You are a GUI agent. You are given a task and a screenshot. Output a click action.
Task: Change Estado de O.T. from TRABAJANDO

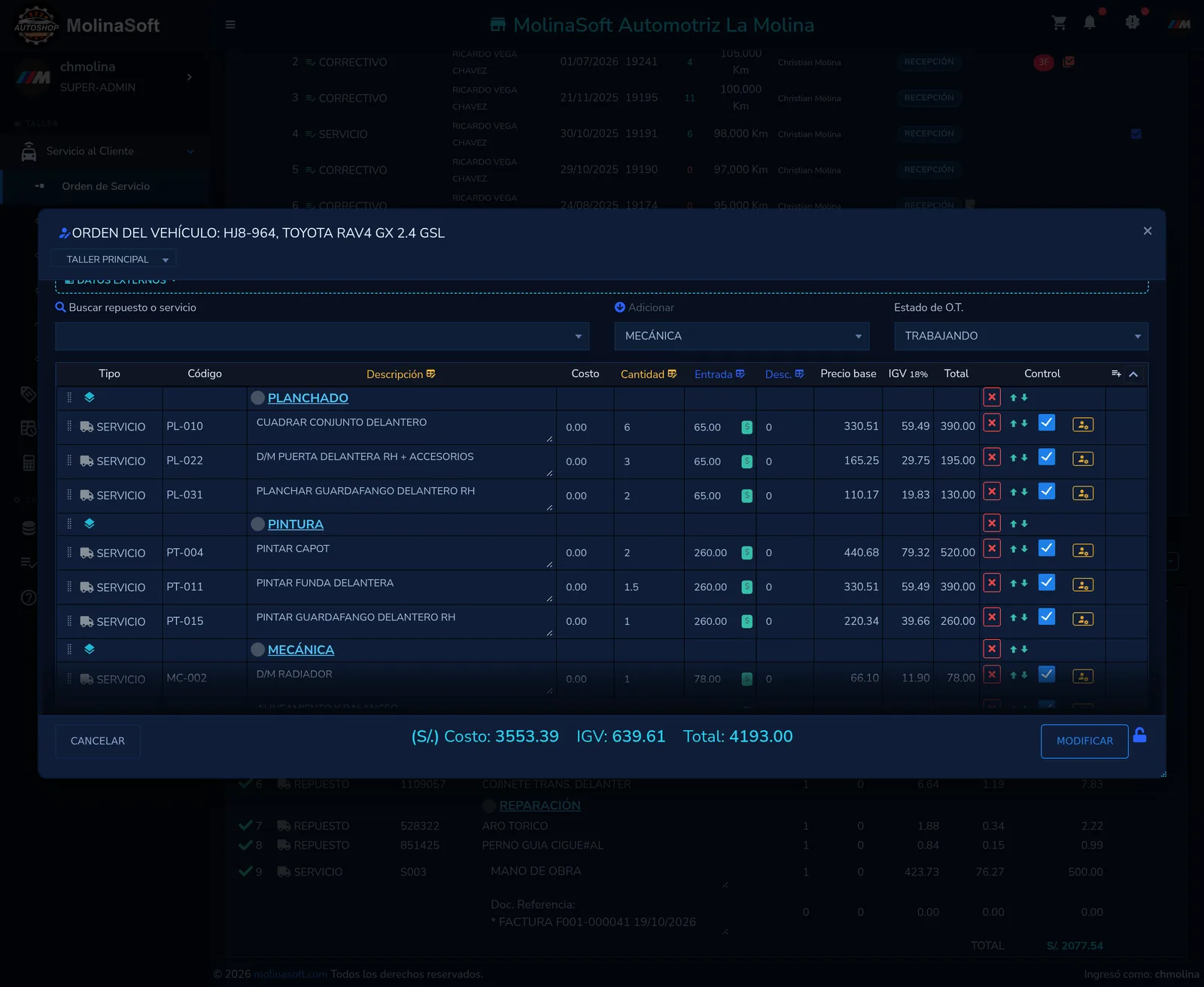coord(1021,337)
